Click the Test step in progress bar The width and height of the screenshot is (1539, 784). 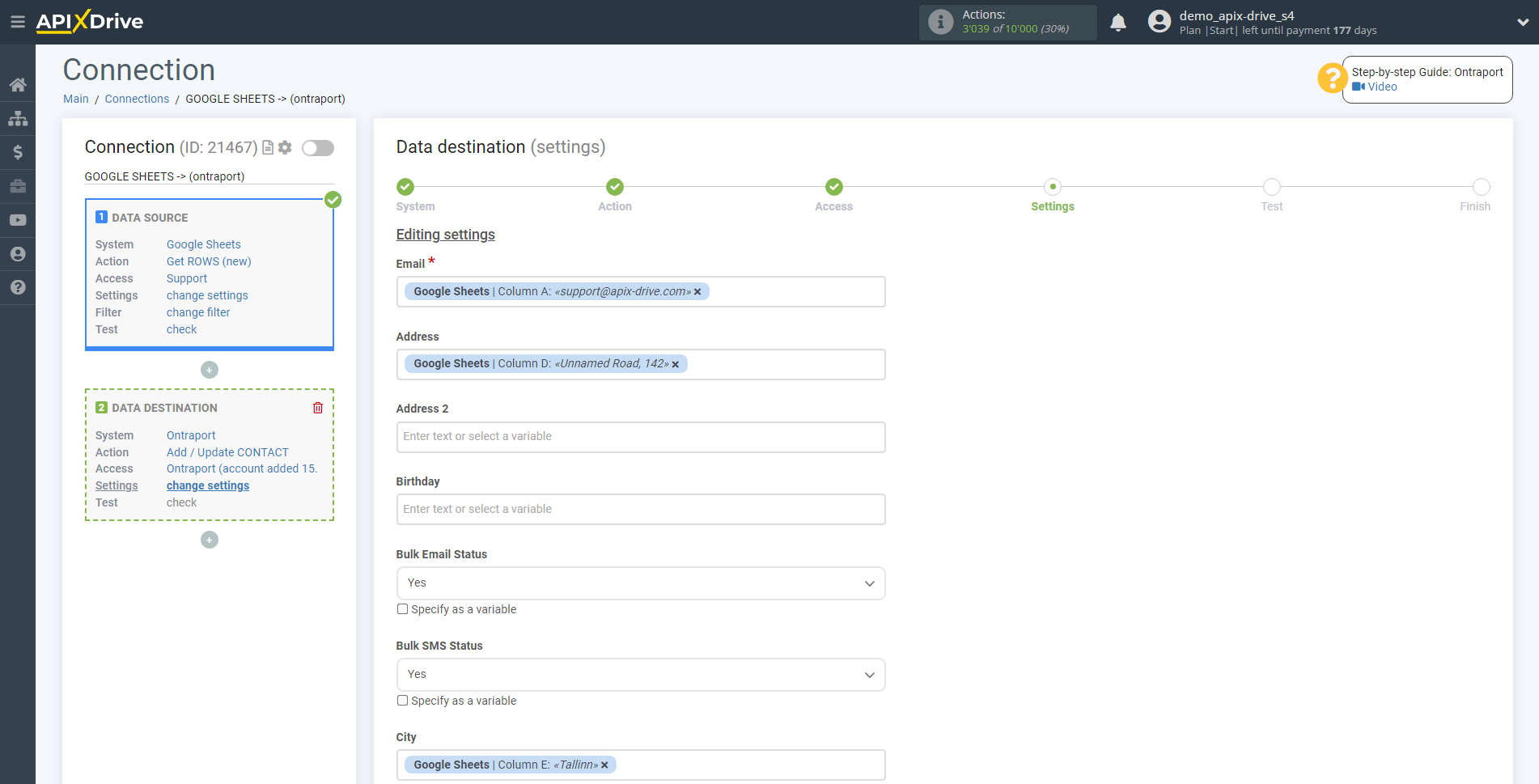[x=1272, y=187]
